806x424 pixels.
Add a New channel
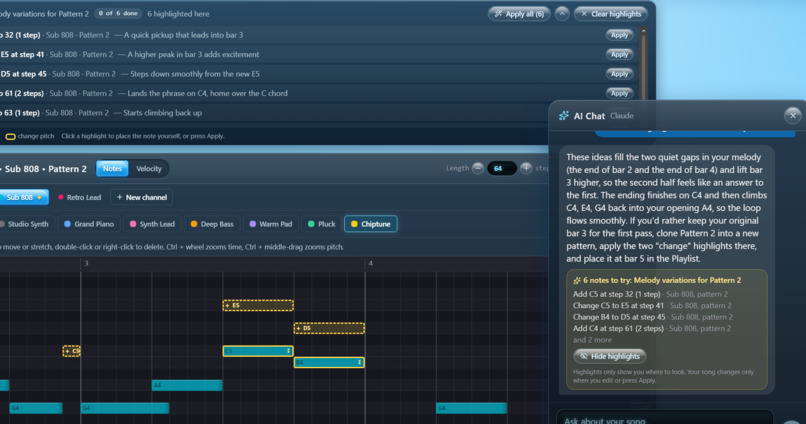pos(141,197)
